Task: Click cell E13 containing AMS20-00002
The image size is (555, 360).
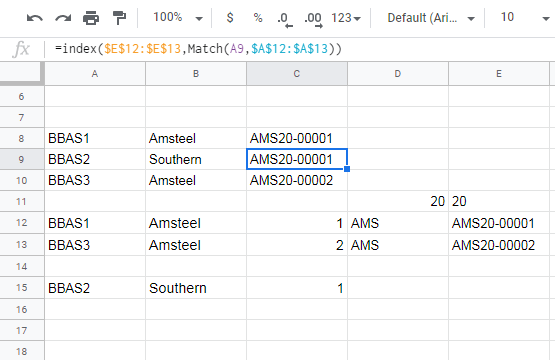Action: (x=499, y=245)
